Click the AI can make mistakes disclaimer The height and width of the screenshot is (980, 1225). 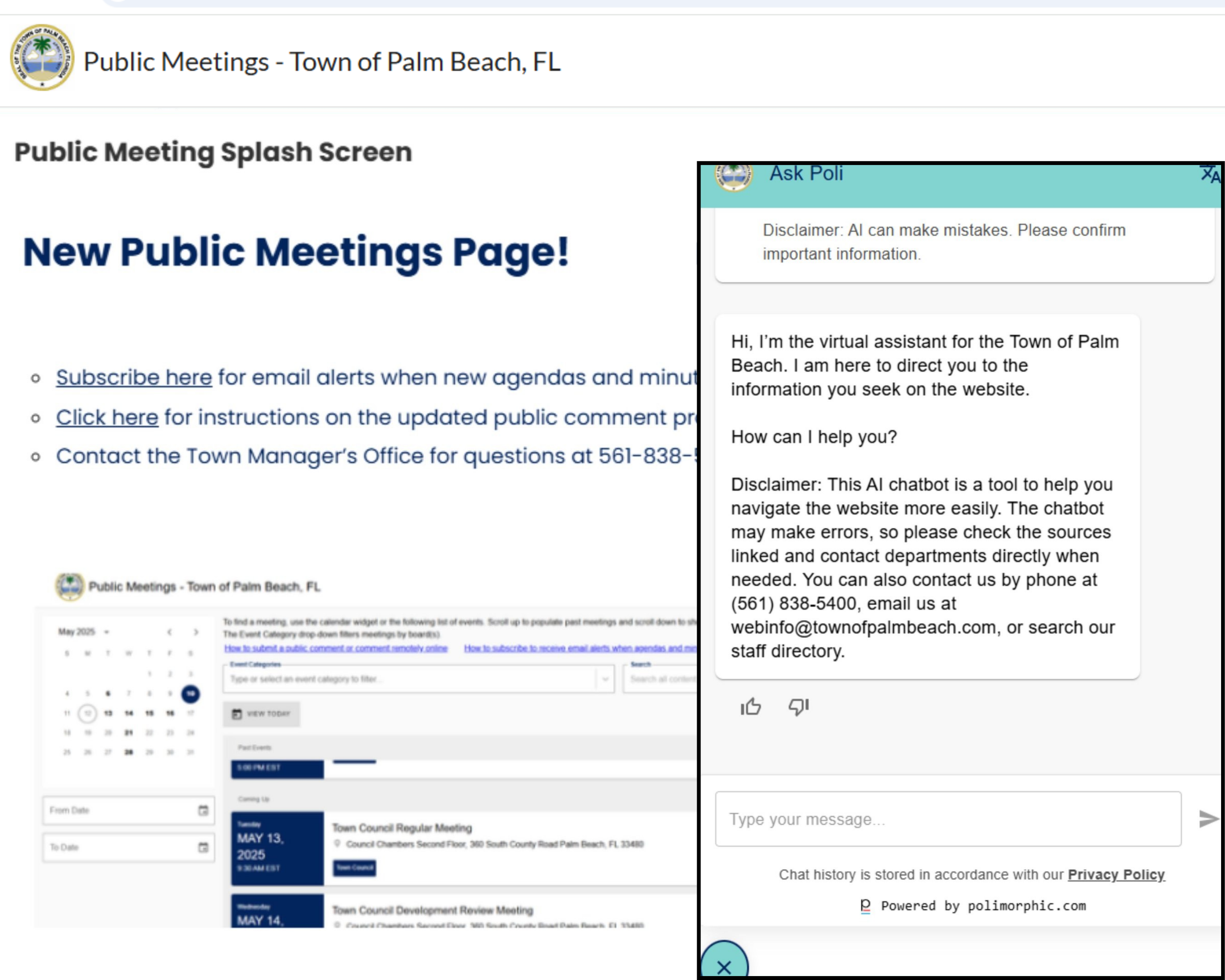(x=944, y=242)
